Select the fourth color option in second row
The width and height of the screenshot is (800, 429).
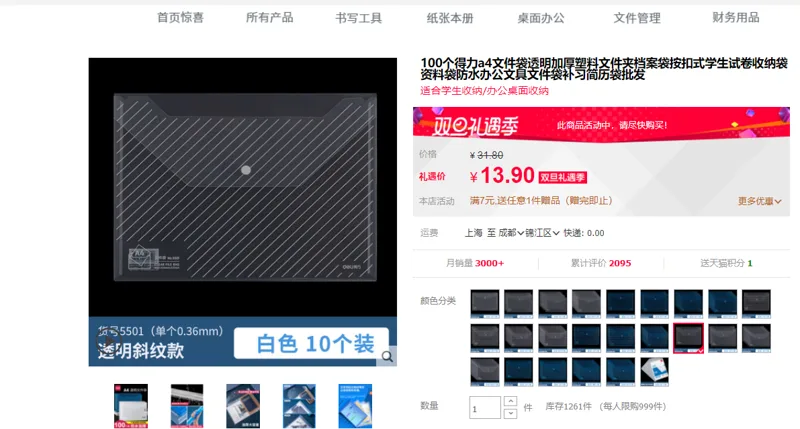(x=586, y=338)
